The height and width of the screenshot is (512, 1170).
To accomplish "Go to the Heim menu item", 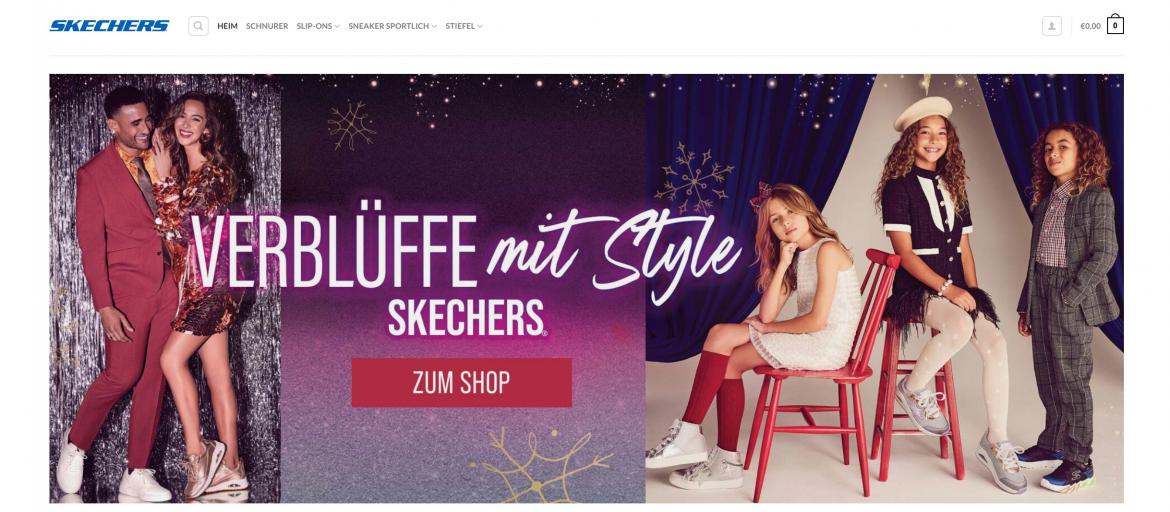I will pyautogui.click(x=228, y=26).
